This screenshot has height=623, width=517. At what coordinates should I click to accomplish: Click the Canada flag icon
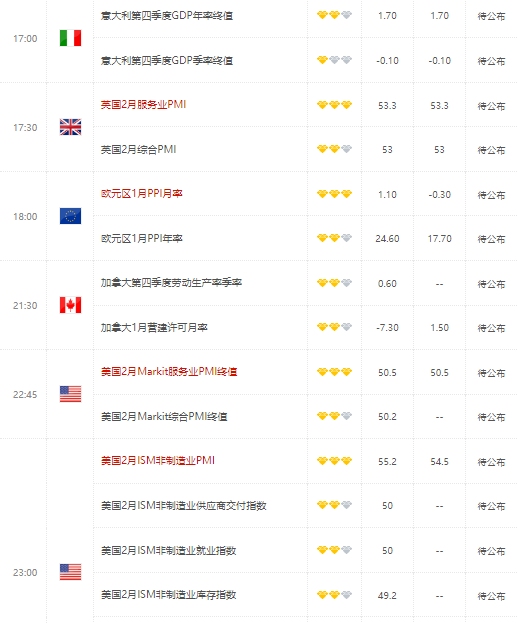pyautogui.click(x=70, y=305)
